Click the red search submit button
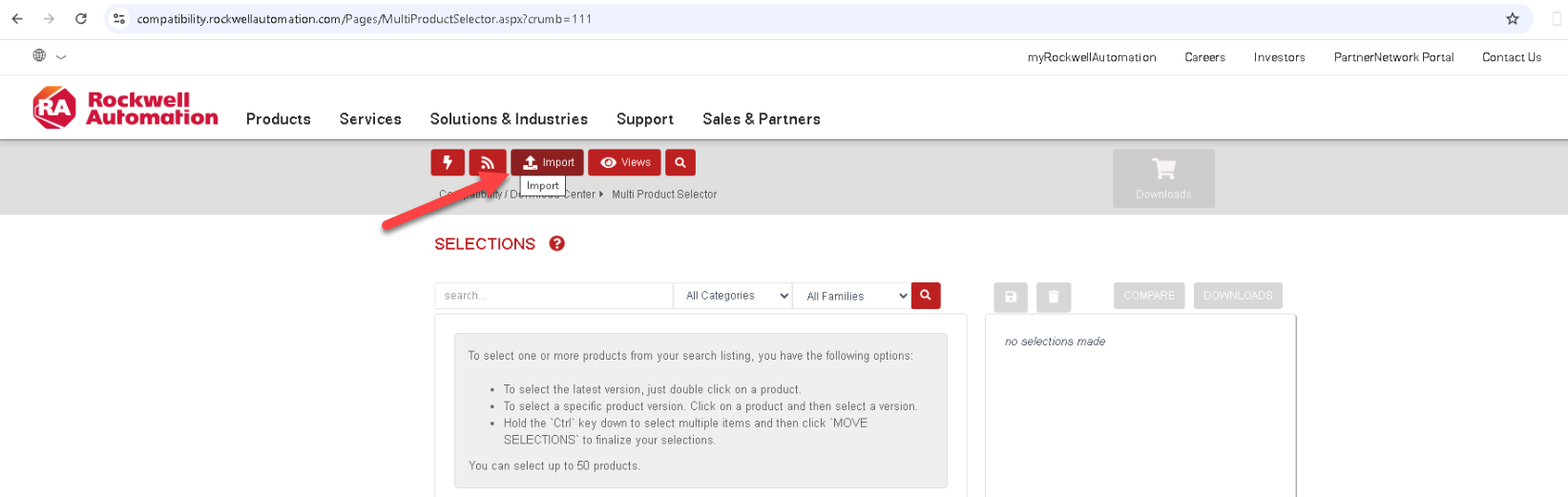1568x497 pixels. tap(926, 296)
